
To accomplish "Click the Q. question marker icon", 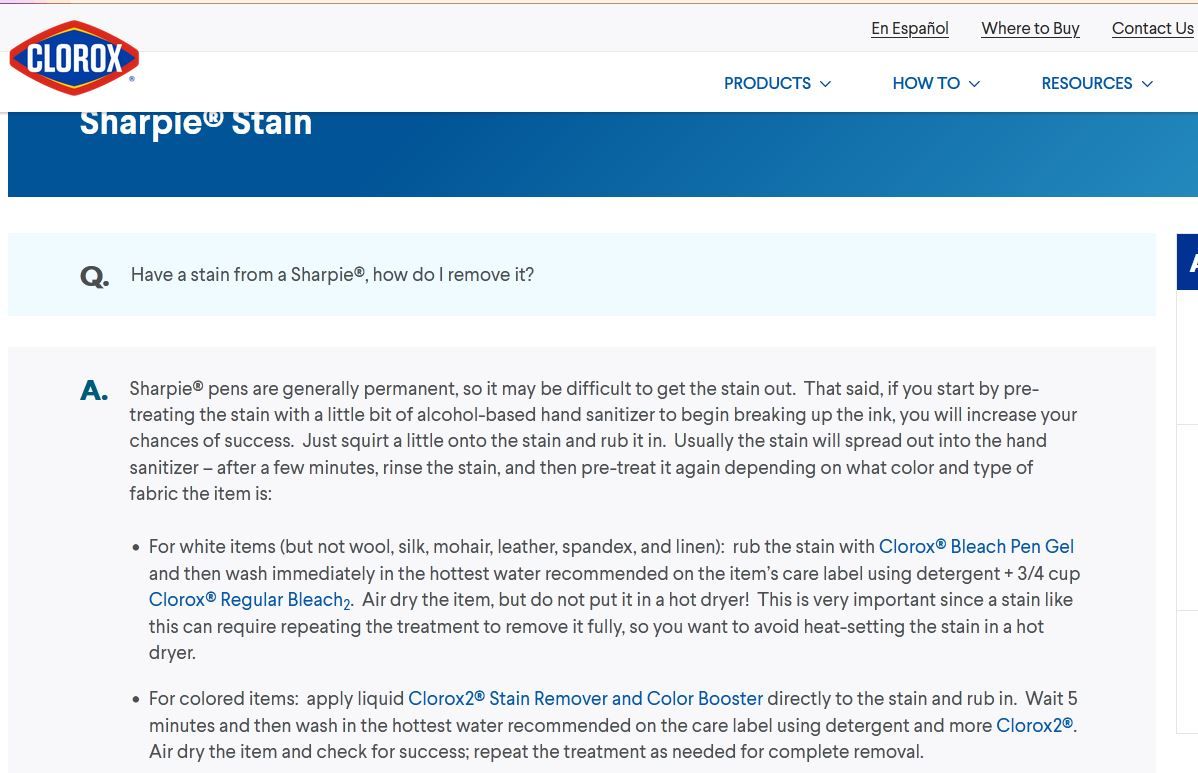I will 94,276.
